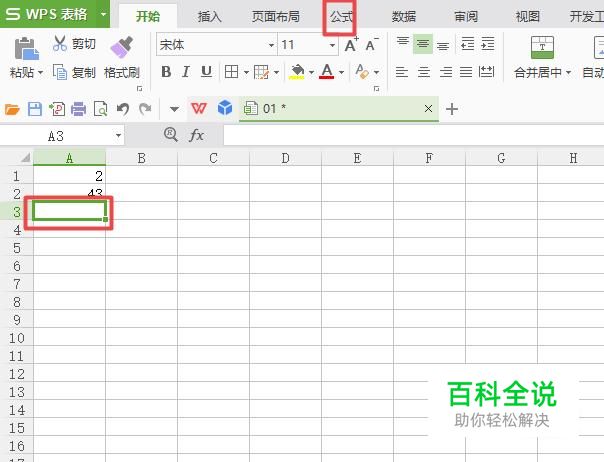Expand border style dropdown arrow
This screenshot has height=462, width=604.
tap(246, 72)
